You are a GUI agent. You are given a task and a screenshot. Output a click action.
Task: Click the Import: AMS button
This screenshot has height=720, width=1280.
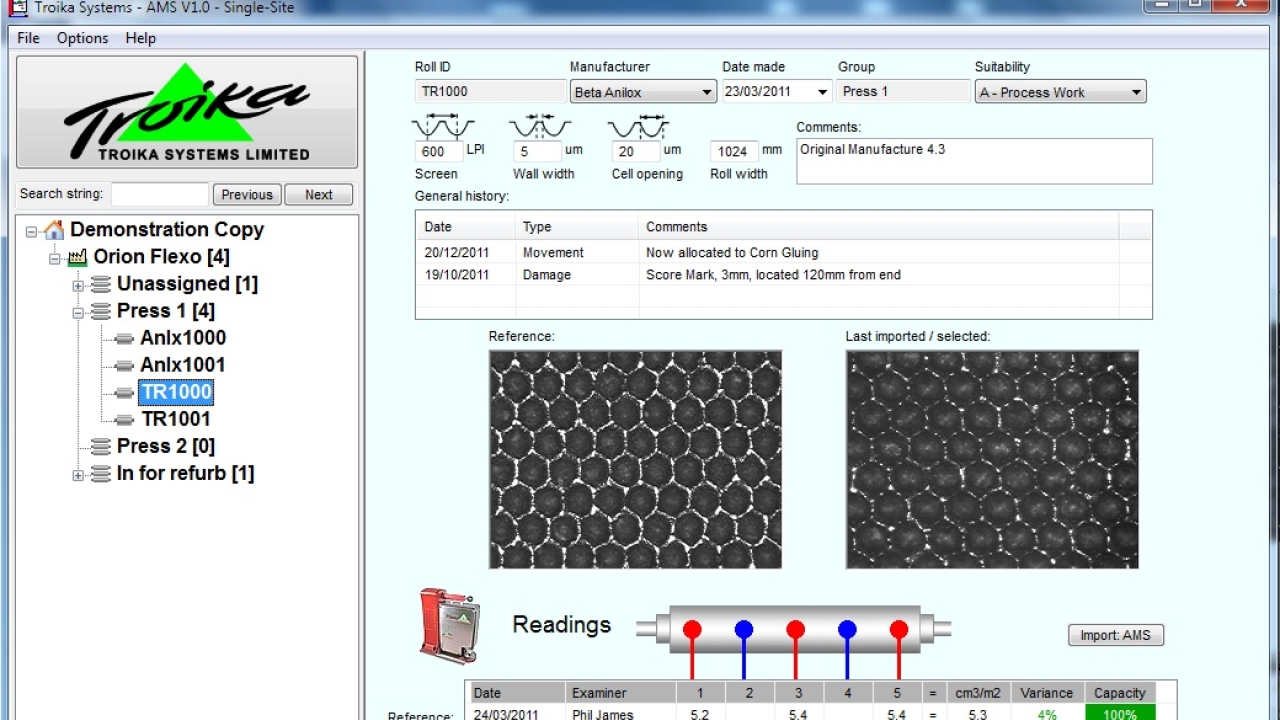1116,635
